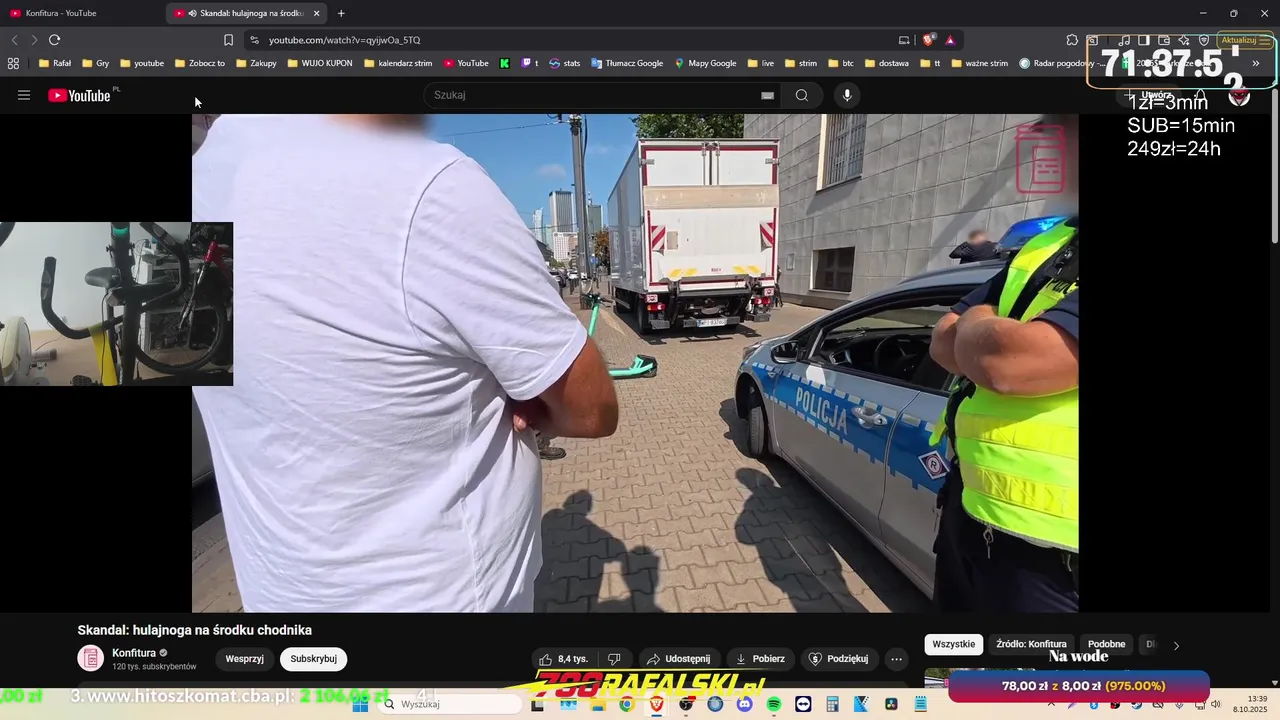
Task: Click the video title text
Action: click(x=195, y=630)
